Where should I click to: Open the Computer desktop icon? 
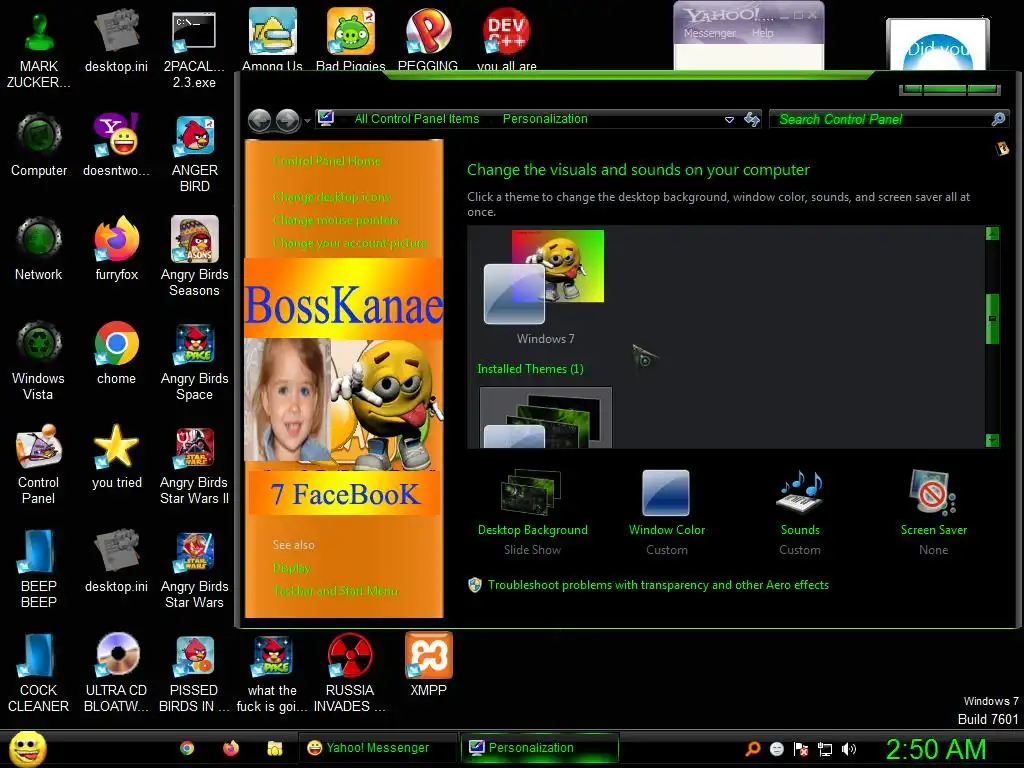tap(39, 145)
